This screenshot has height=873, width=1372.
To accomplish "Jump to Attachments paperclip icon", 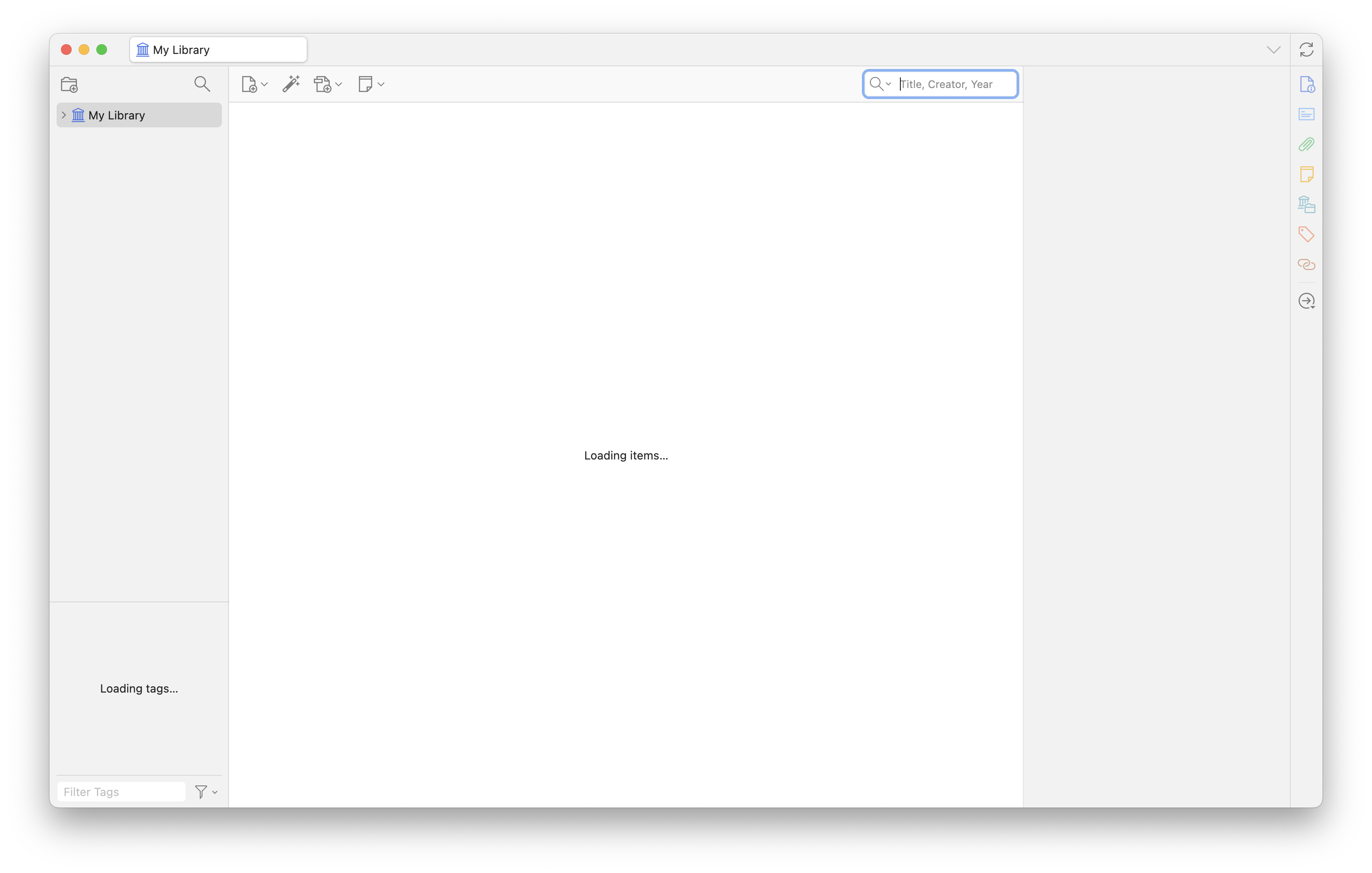I will [1306, 144].
